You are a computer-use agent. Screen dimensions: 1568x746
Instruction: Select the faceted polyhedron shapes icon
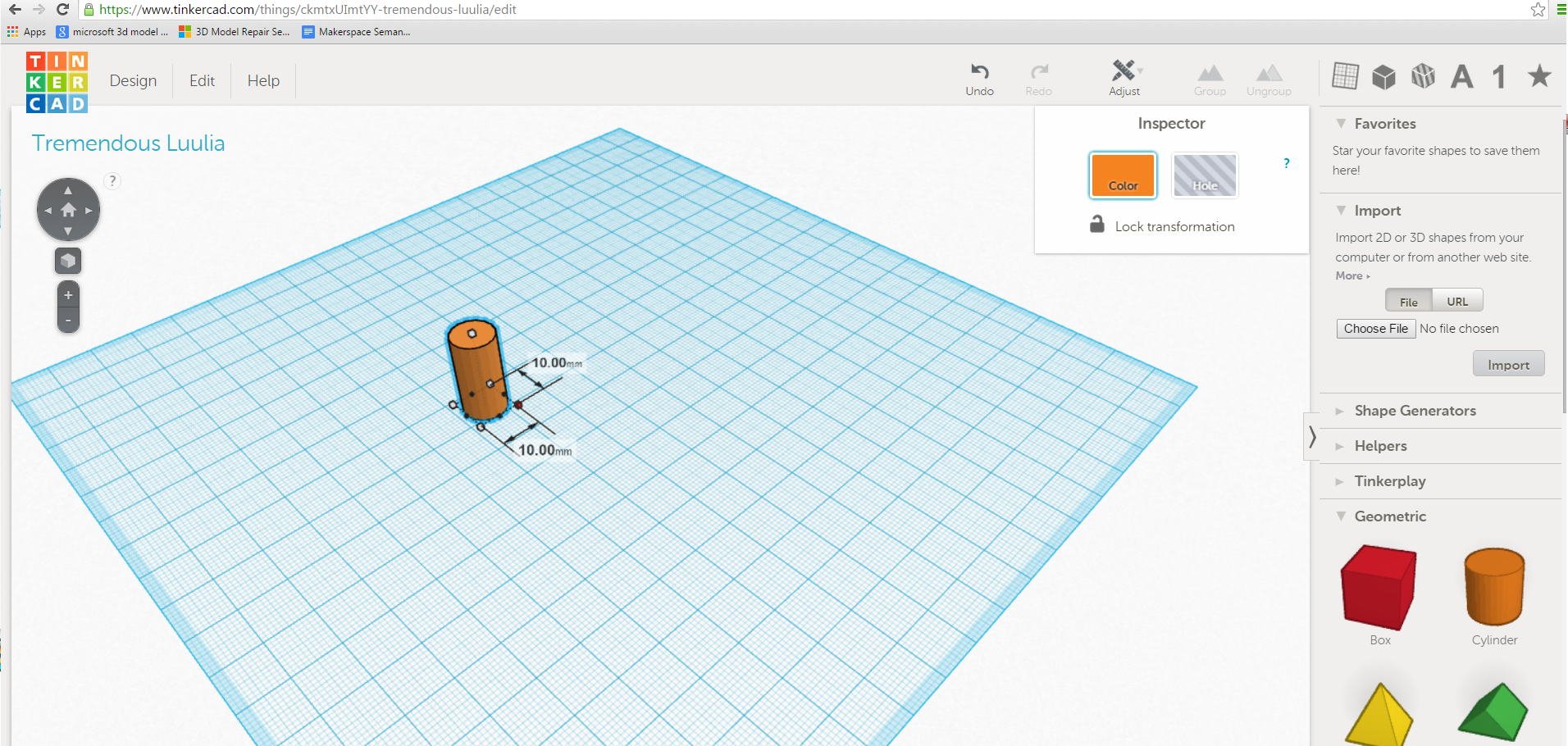[x=1423, y=76]
